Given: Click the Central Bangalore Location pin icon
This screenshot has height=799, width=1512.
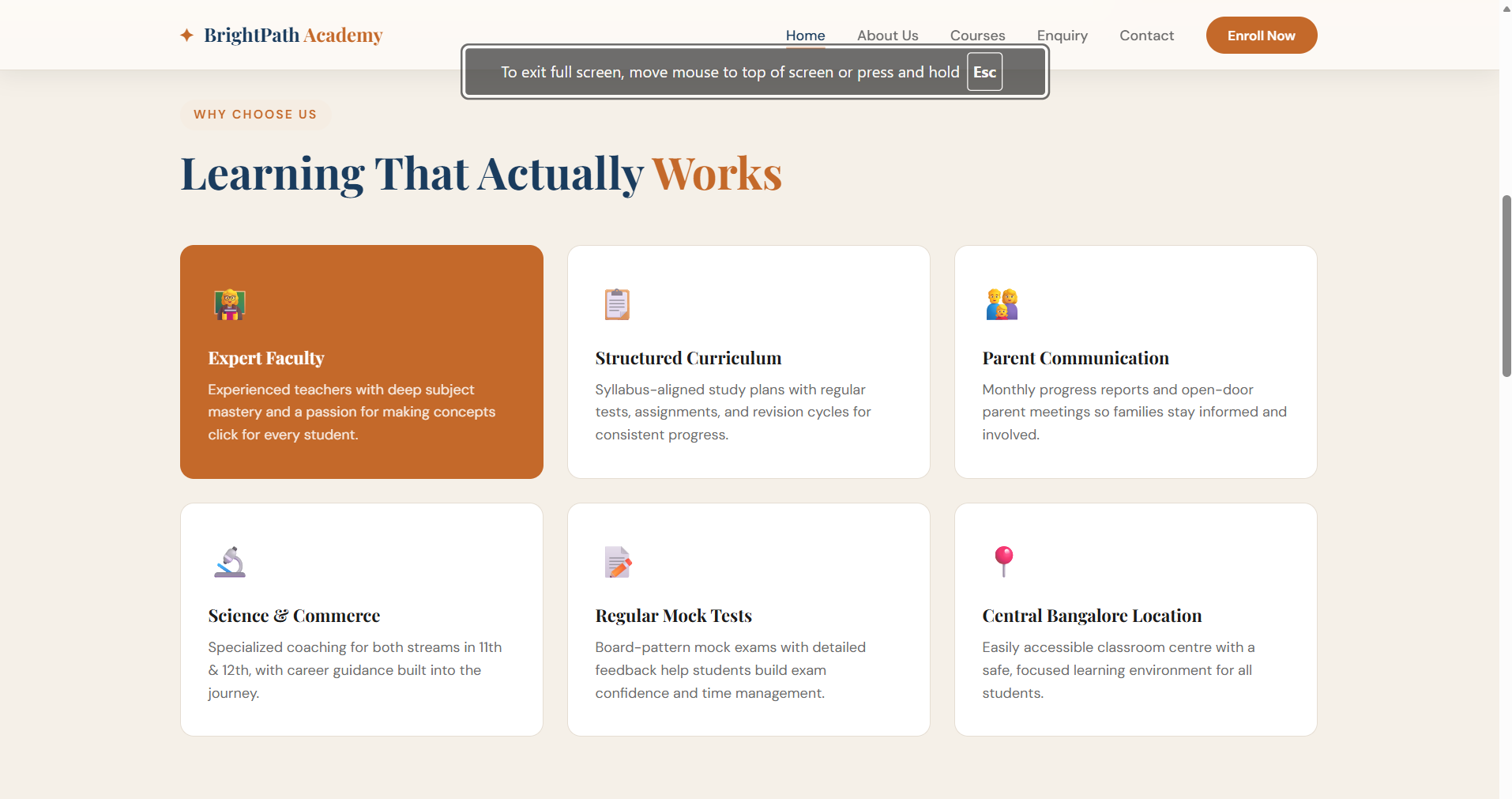Looking at the screenshot, I should click(x=1003, y=561).
